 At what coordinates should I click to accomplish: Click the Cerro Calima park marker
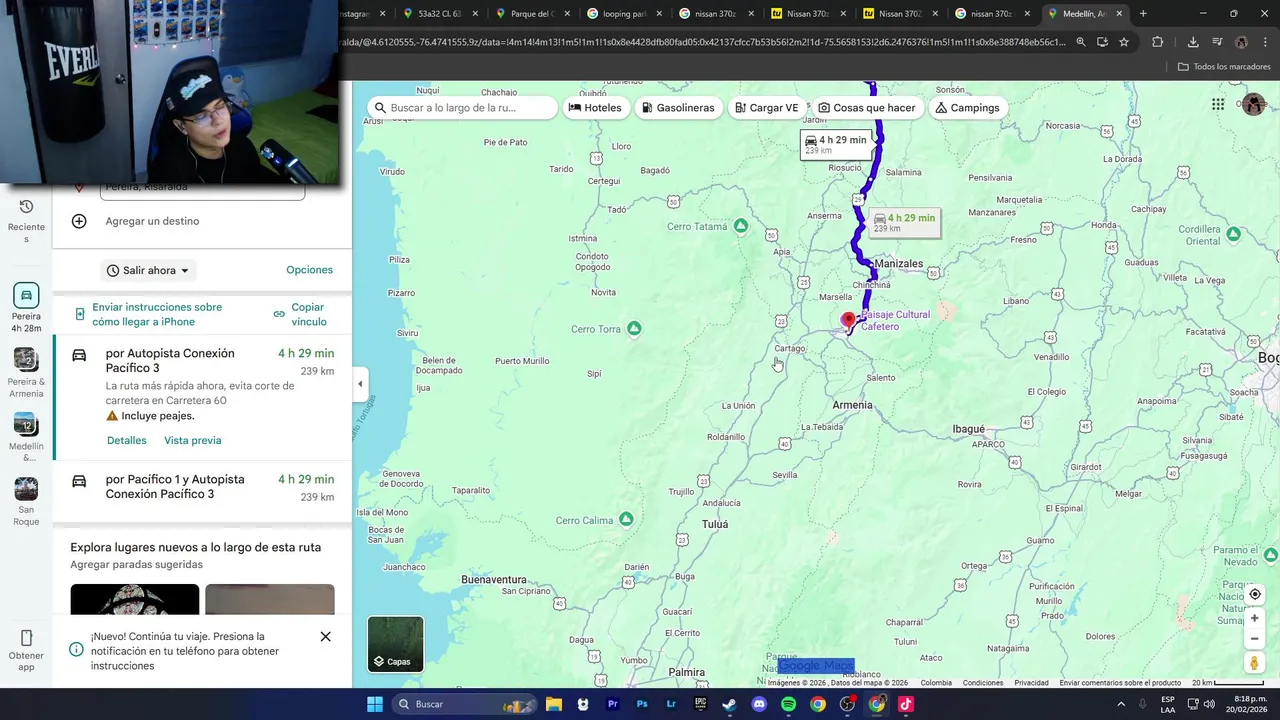626,519
